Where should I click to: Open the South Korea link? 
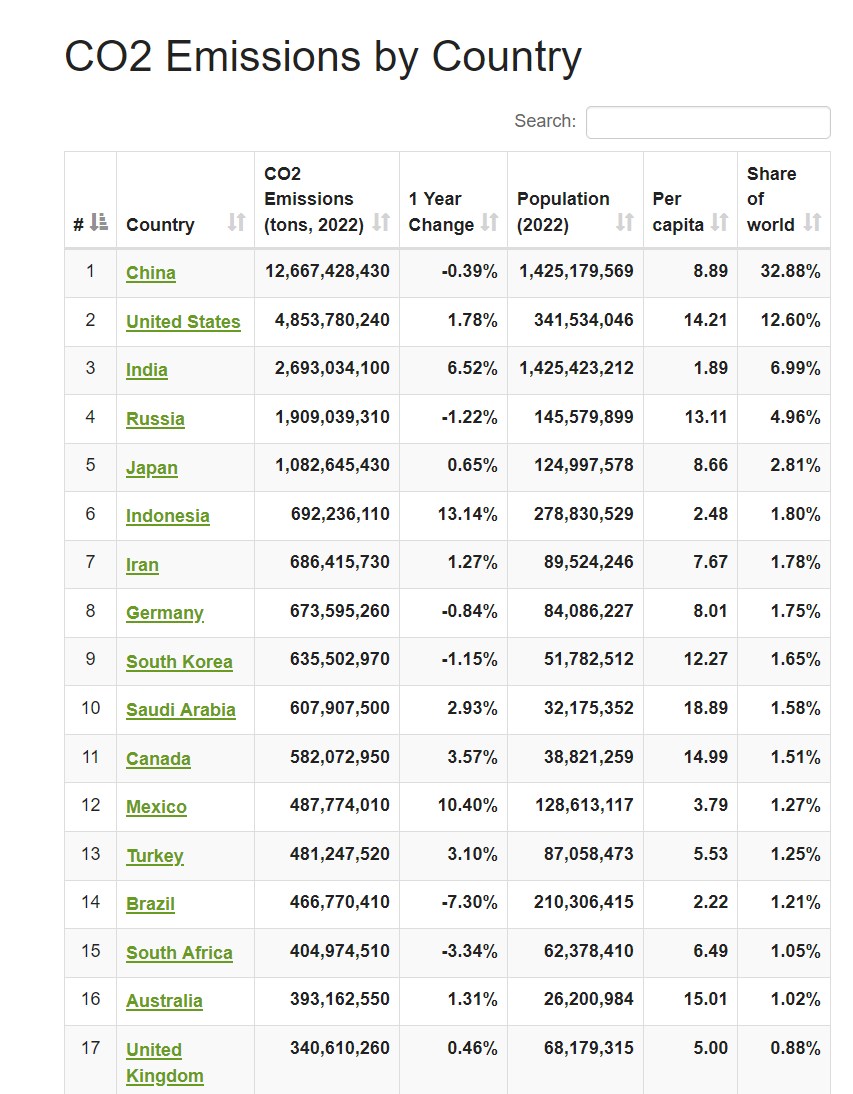(x=179, y=662)
